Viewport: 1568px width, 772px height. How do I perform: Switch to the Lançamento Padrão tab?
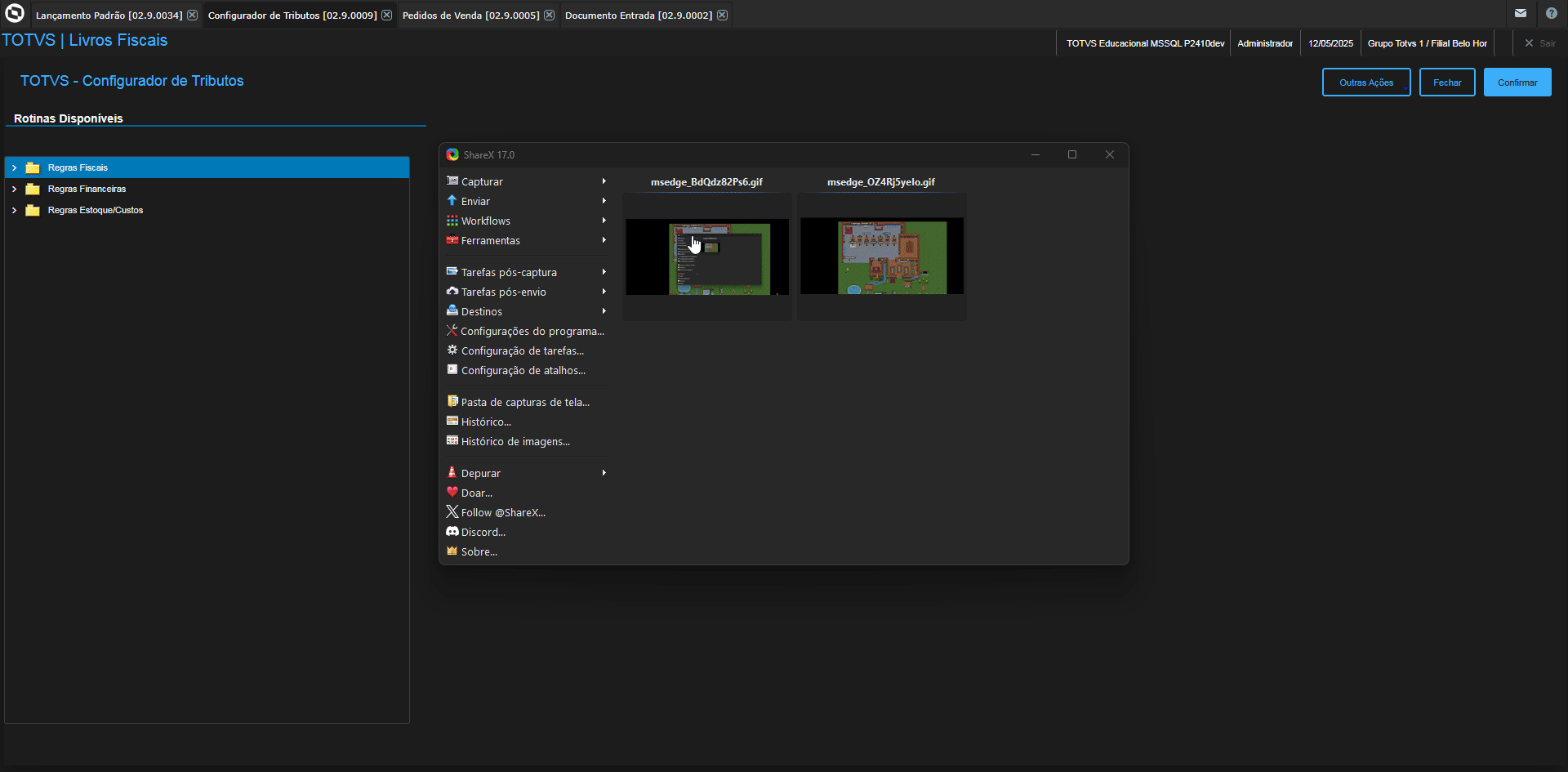pyautogui.click(x=109, y=16)
